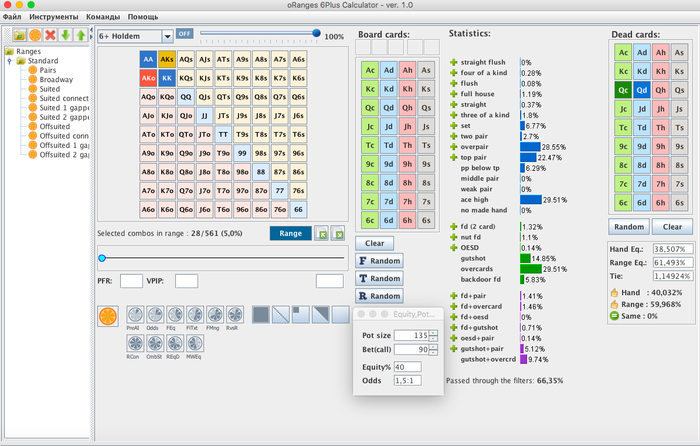Image resolution: width=700 pixels, height=446 pixels.
Task: Expand the green plus beside straight flush
Action: [x=454, y=62]
